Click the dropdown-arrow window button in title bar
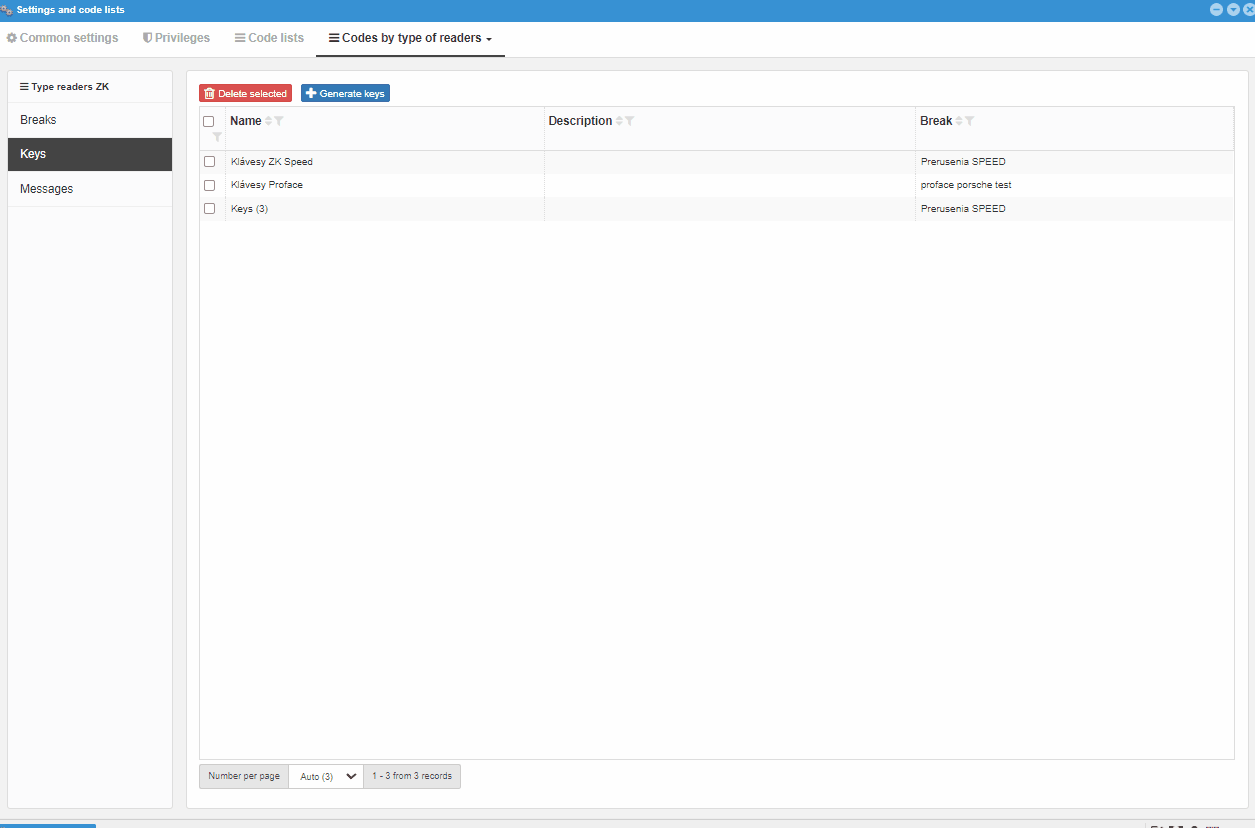Screen dimensions: 1255x828 click(x=1233, y=9)
